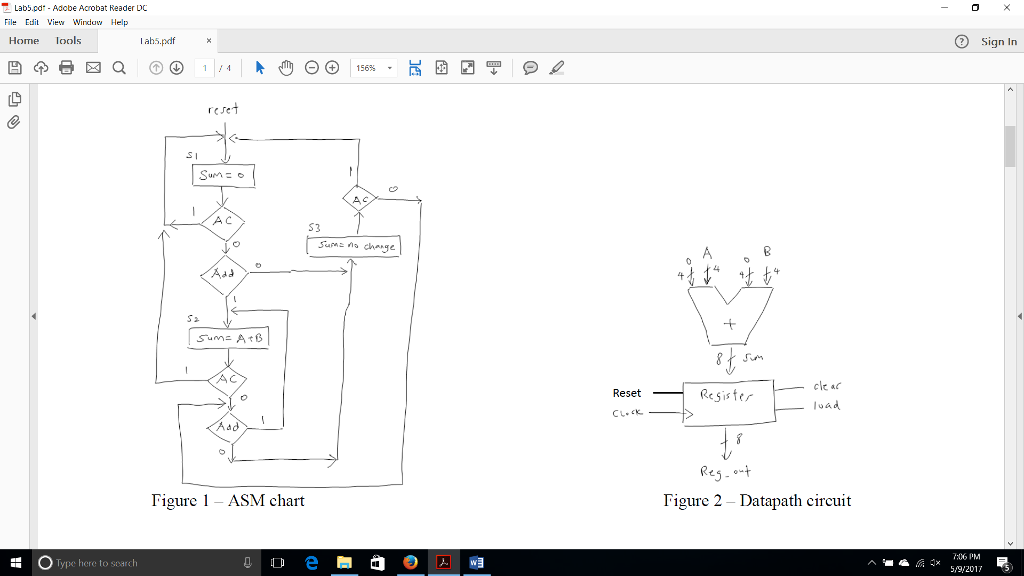Select the Hand tool
The height and width of the screenshot is (576, 1024).
(285, 68)
